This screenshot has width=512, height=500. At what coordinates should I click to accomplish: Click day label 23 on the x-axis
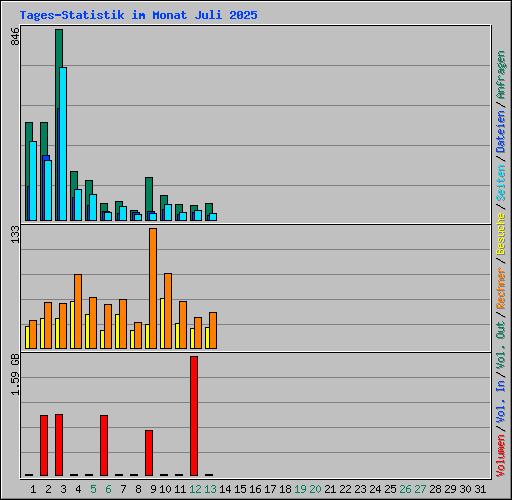tap(360, 489)
